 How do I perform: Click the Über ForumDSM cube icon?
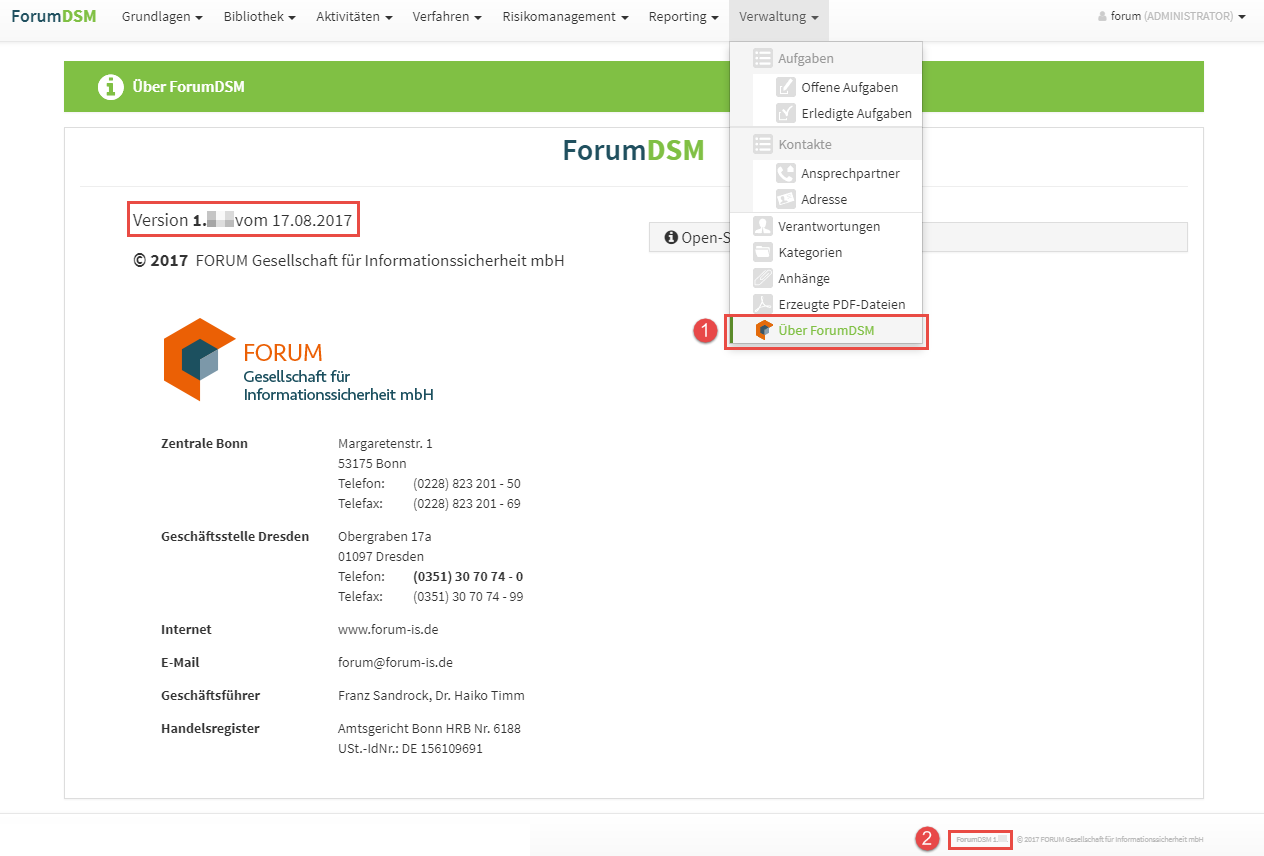coord(765,330)
